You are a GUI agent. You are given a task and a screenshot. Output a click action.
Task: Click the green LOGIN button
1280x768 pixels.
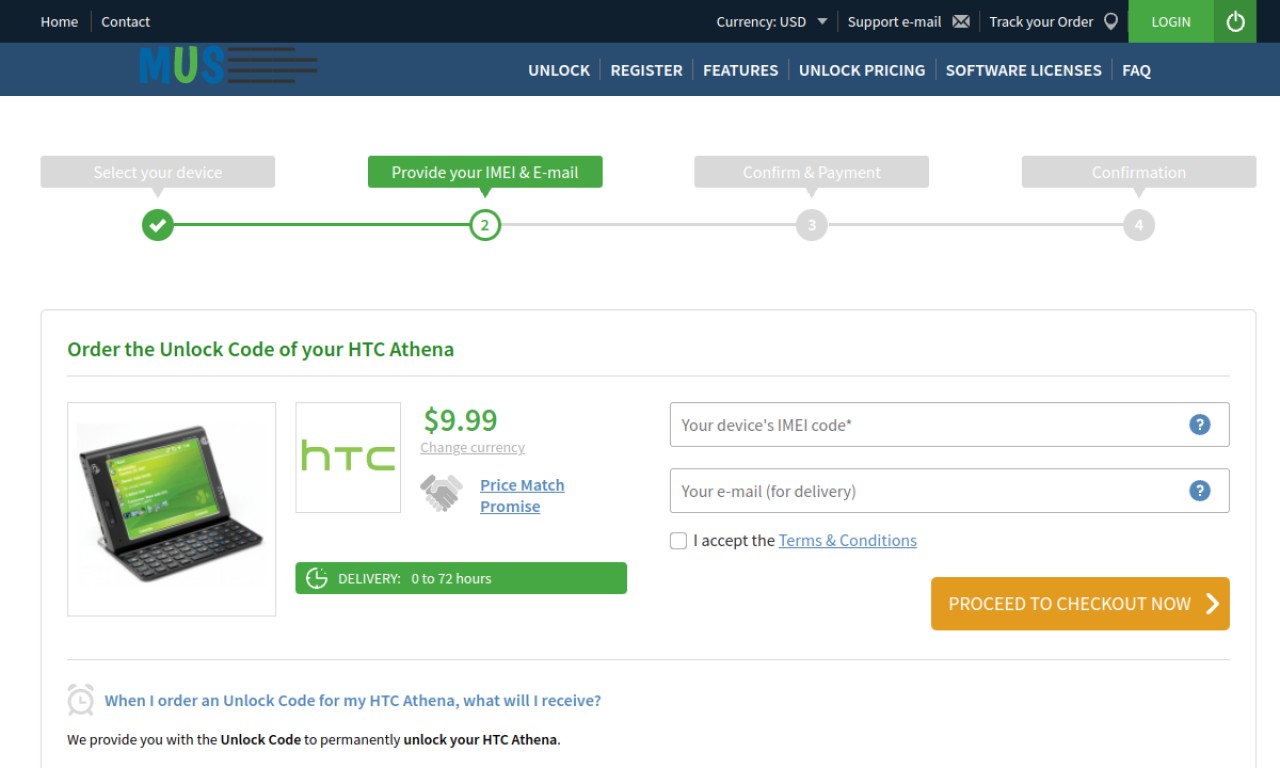click(x=1171, y=21)
